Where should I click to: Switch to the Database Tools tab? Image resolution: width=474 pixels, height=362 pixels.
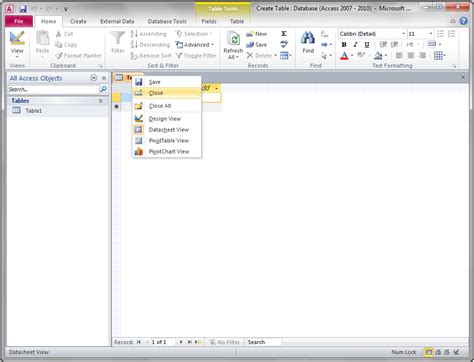(167, 21)
